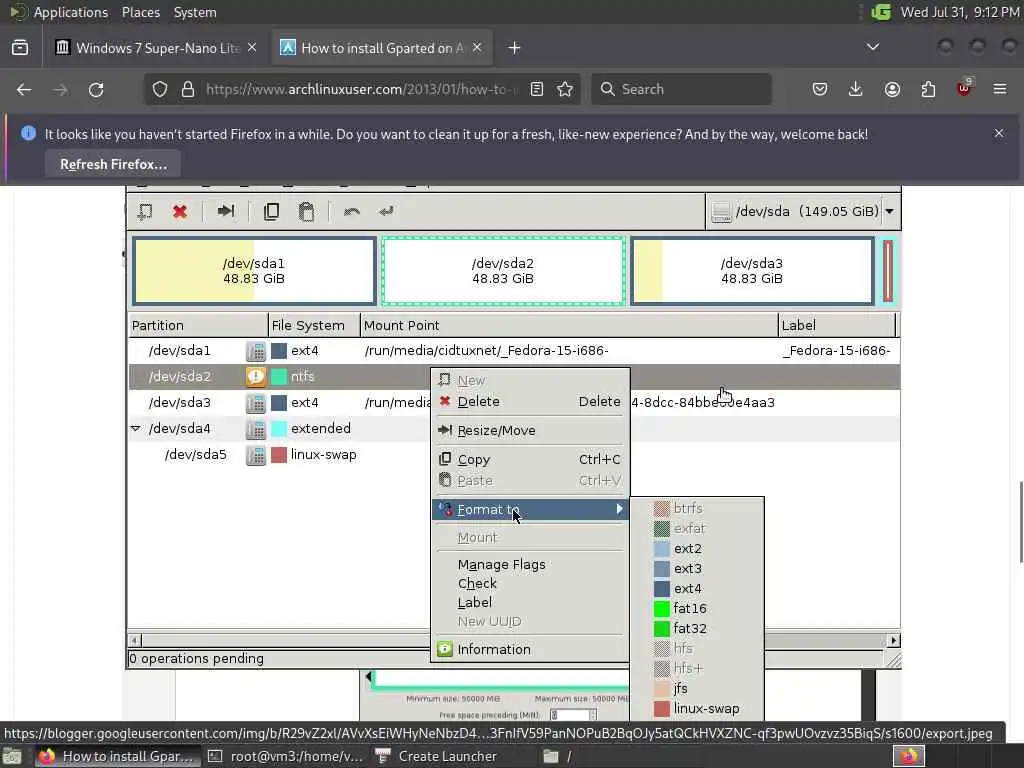Open the Pocket save icon
1024x768 pixels.
pyautogui.click(x=820, y=89)
